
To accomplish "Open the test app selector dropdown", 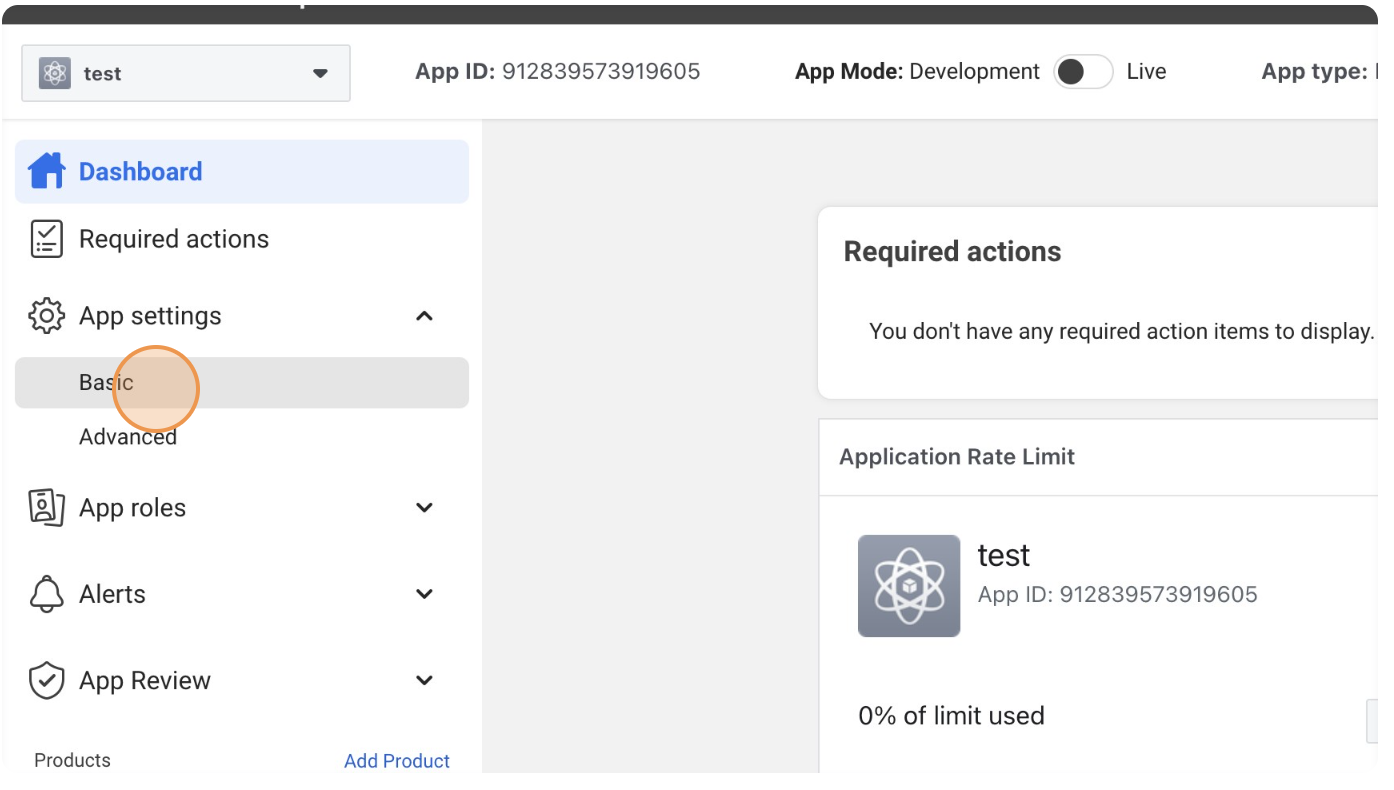I will tap(186, 73).
